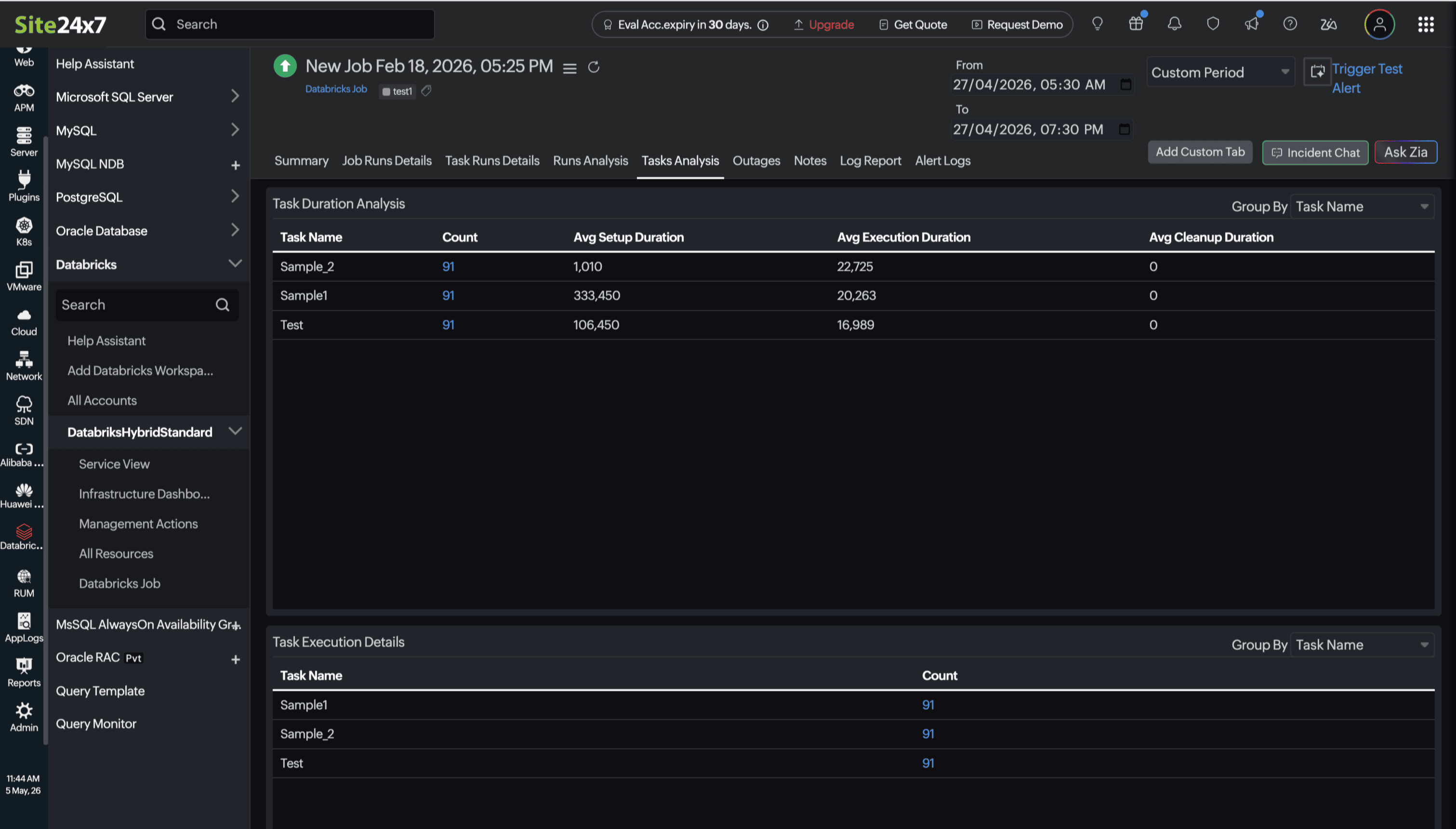Switch to the Log Report tab
Image resolution: width=1456 pixels, height=829 pixels.
point(870,160)
